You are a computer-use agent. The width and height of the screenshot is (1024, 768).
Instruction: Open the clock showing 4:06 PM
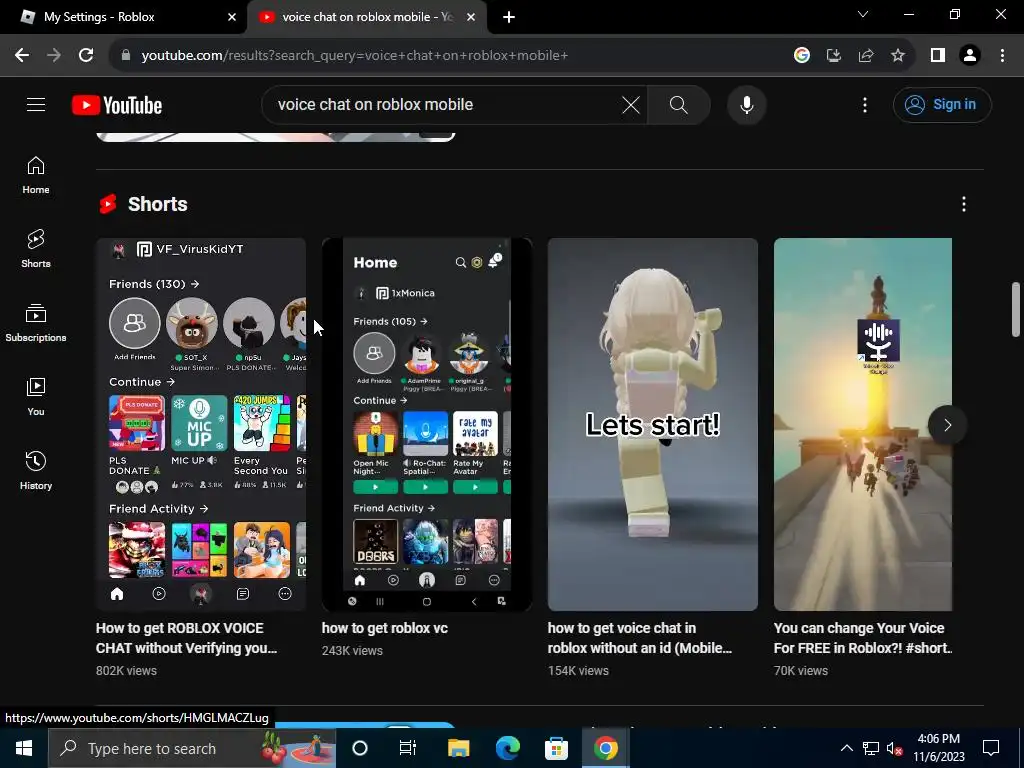click(x=938, y=748)
